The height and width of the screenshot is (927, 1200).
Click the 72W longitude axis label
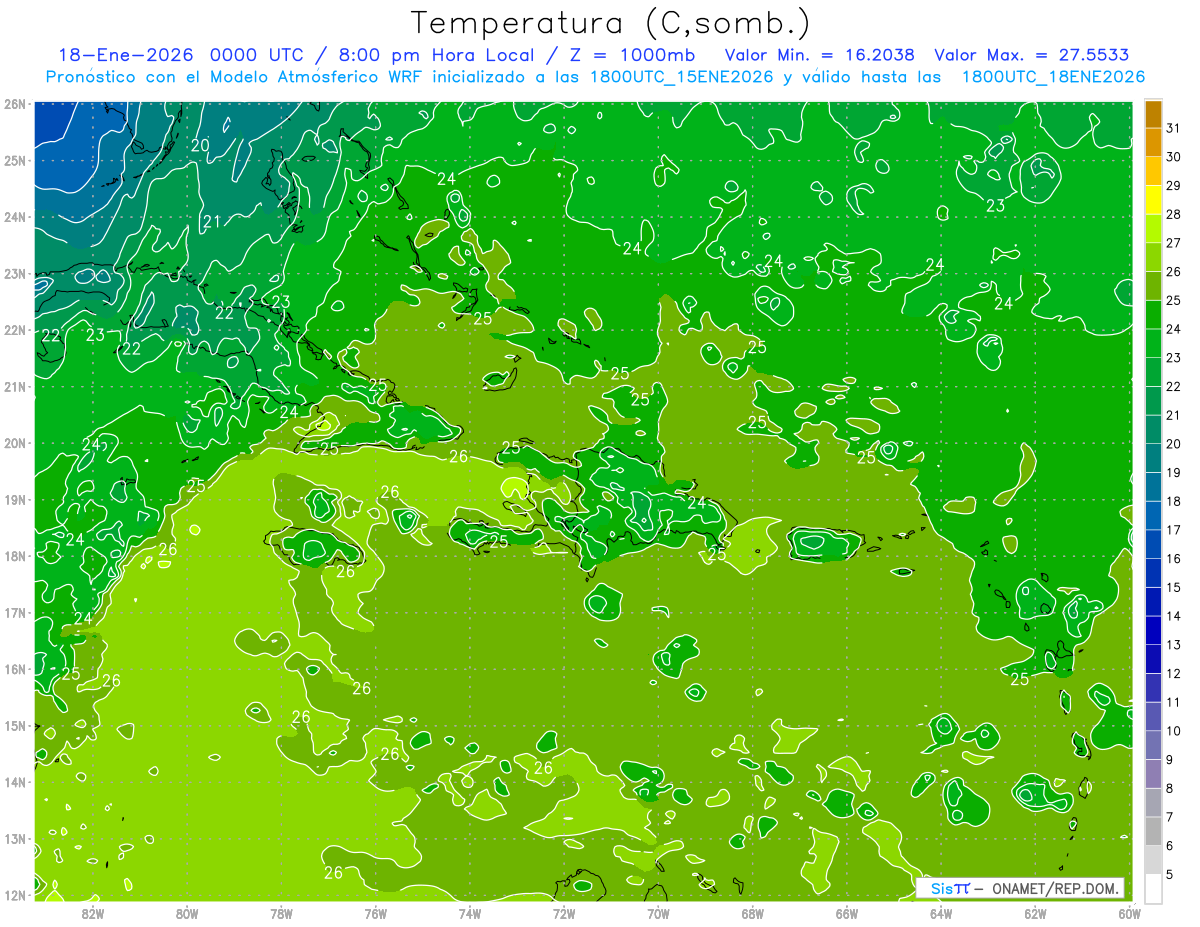click(x=564, y=912)
